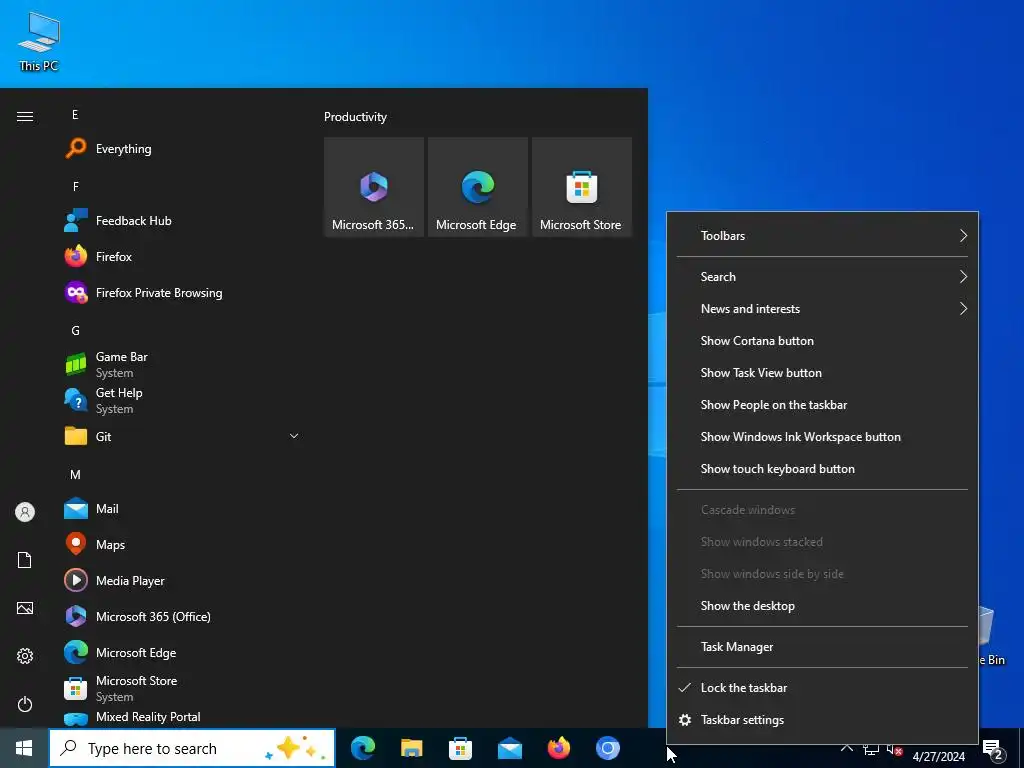The height and width of the screenshot is (768, 1024).
Task: Click the muted volume tray icon
Action: [x=895, y=749]
